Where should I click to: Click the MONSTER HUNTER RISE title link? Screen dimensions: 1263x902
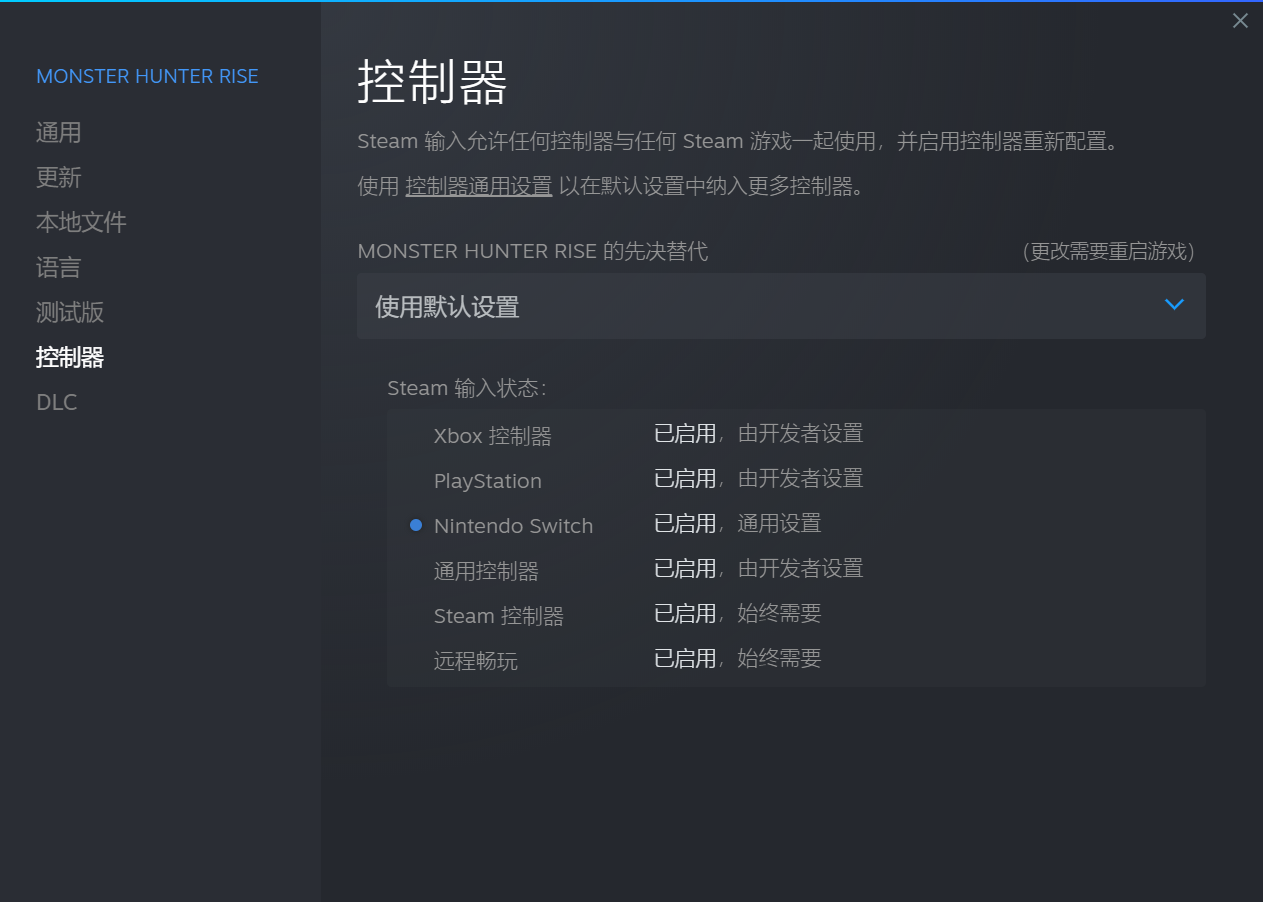pos(147,77)
